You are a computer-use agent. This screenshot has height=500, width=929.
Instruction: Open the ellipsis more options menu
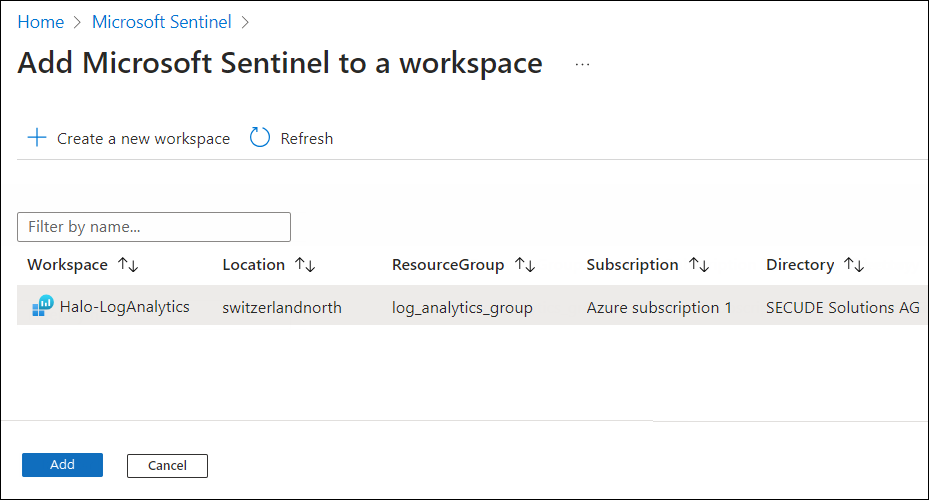582,64
